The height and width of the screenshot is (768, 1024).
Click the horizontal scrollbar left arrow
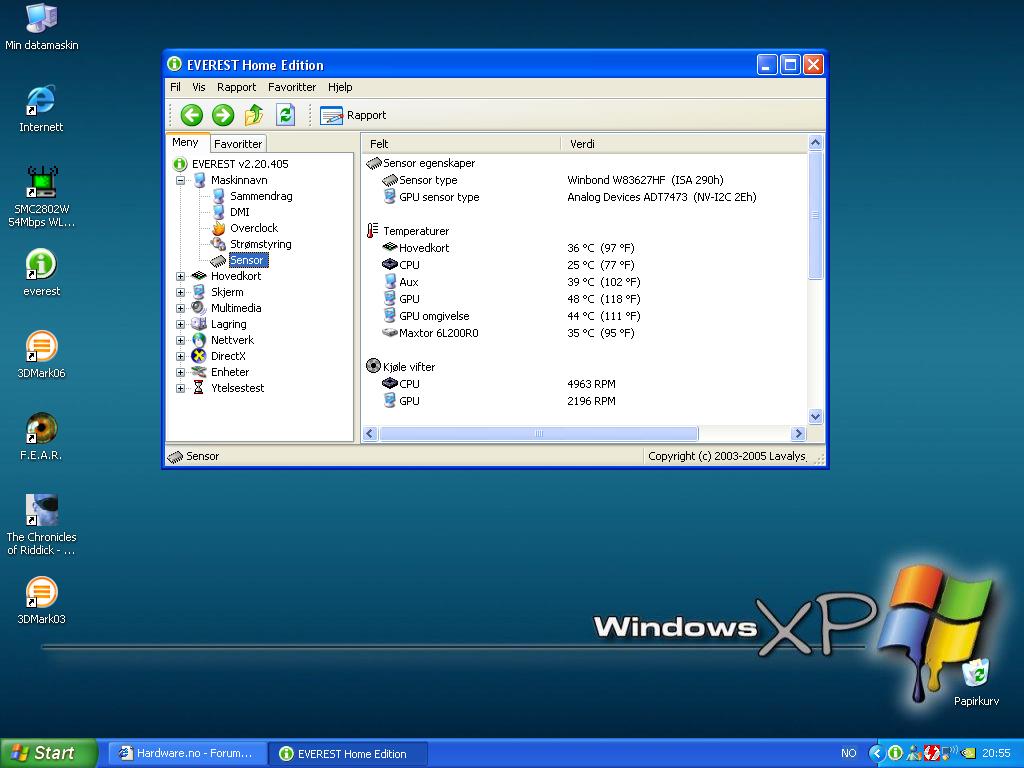point(370,434)
